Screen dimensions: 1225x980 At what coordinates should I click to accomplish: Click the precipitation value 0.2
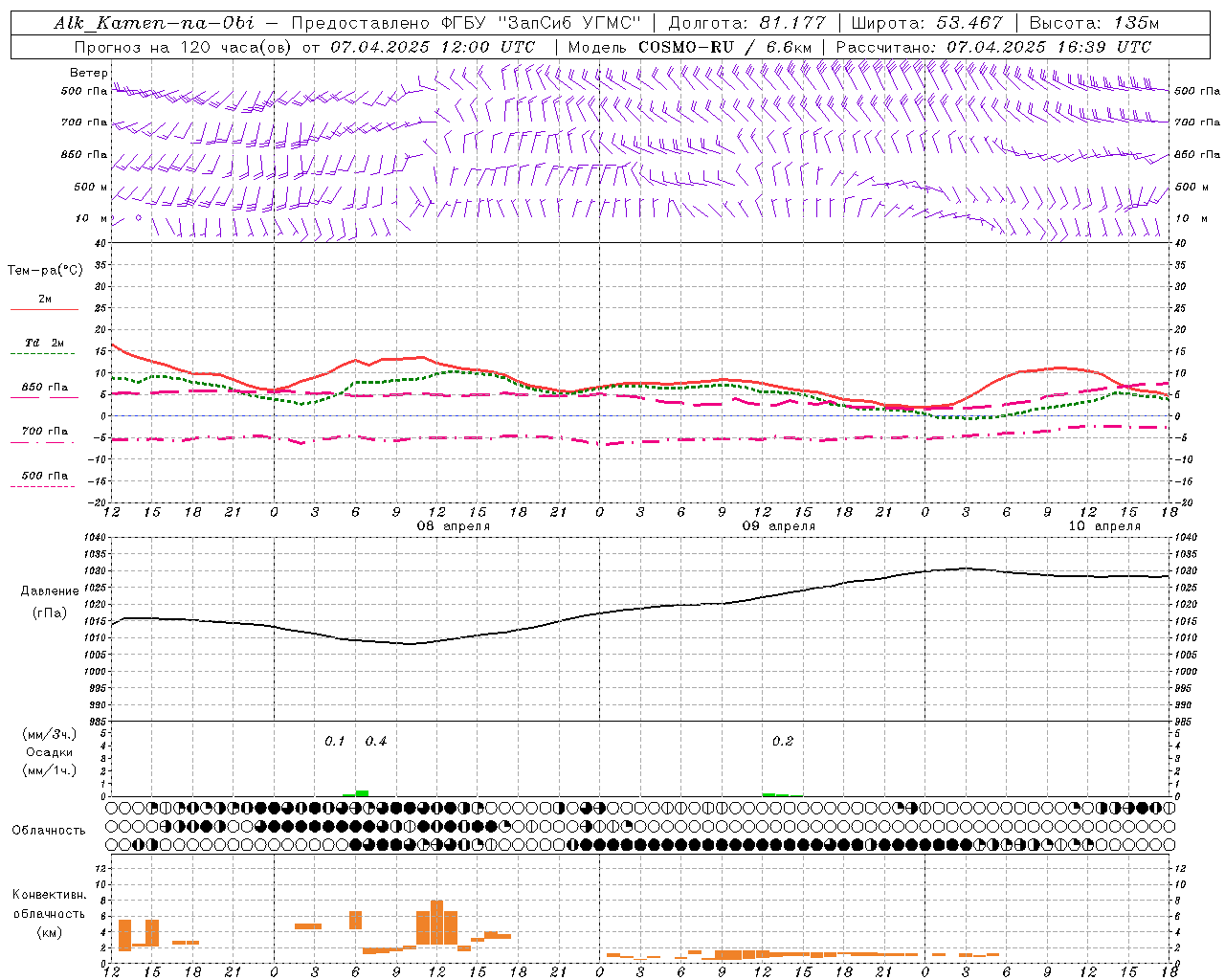(x=783, y=742)
